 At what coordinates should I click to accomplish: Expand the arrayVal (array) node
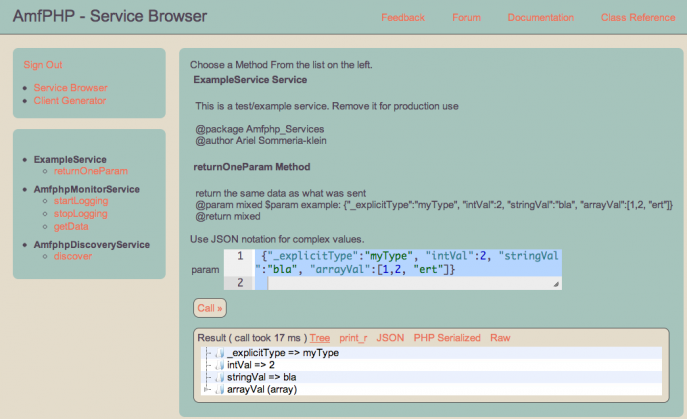tap(207, 389)
